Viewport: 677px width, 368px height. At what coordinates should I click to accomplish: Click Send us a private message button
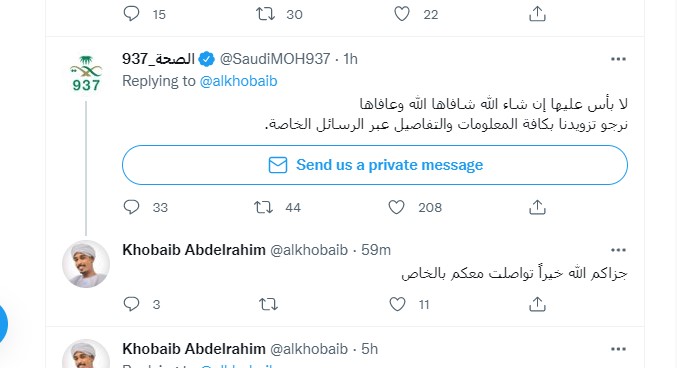coord(375,165)
